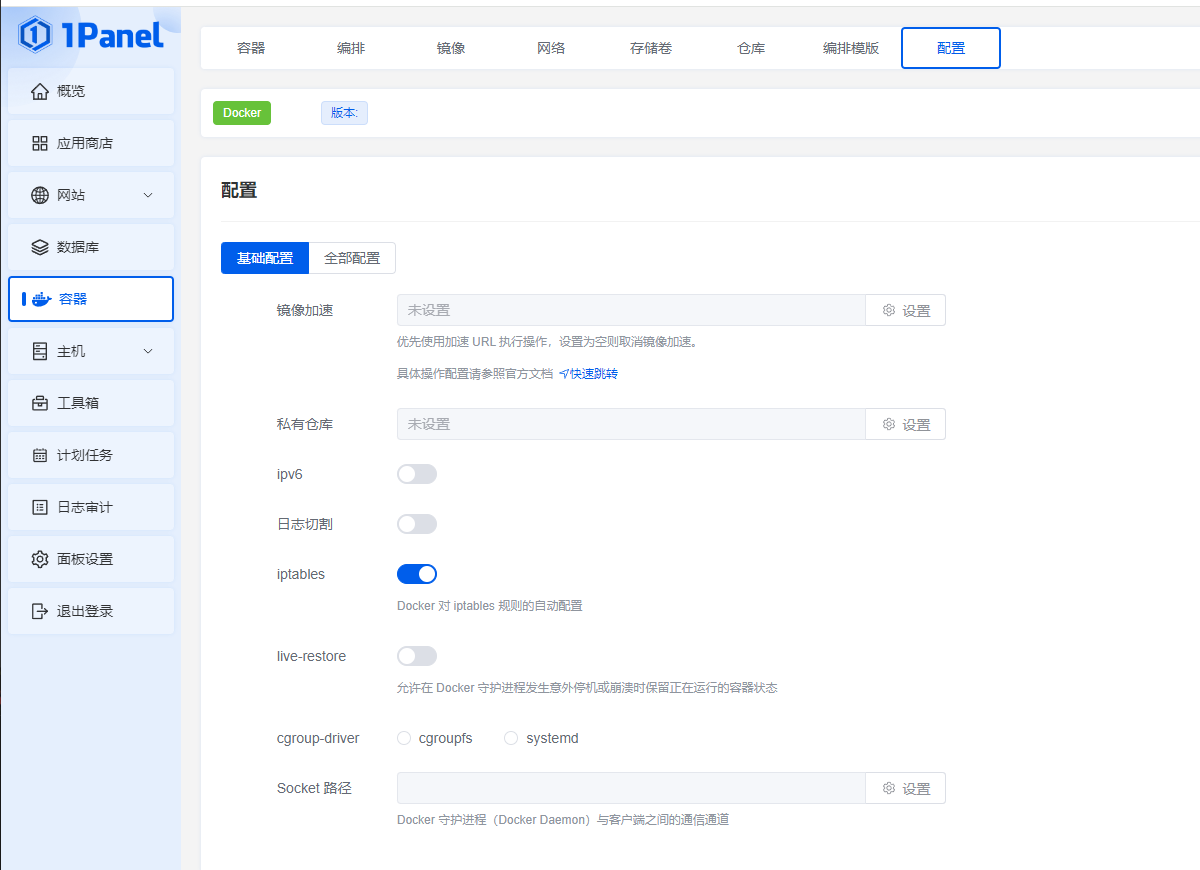Viewport: 1200px width, 870px height.
Task: Click the 1Panel logo
Action: [90, 35]
